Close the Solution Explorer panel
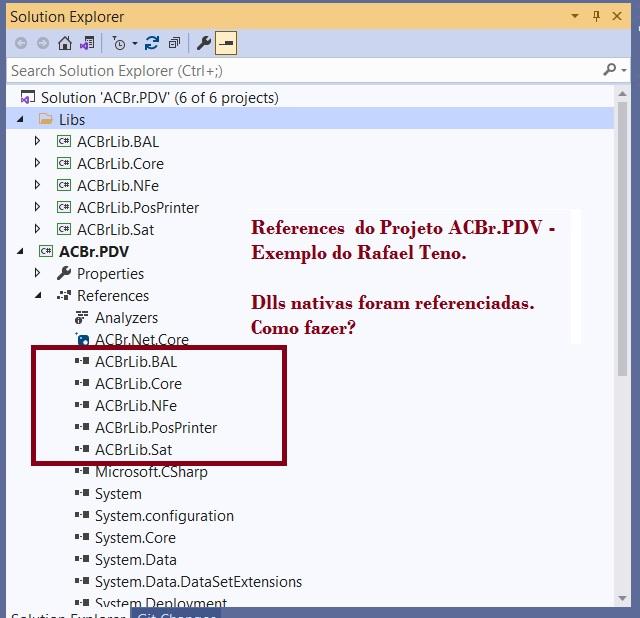The width and height of the screenshot is (640, 618). (617, 16)
